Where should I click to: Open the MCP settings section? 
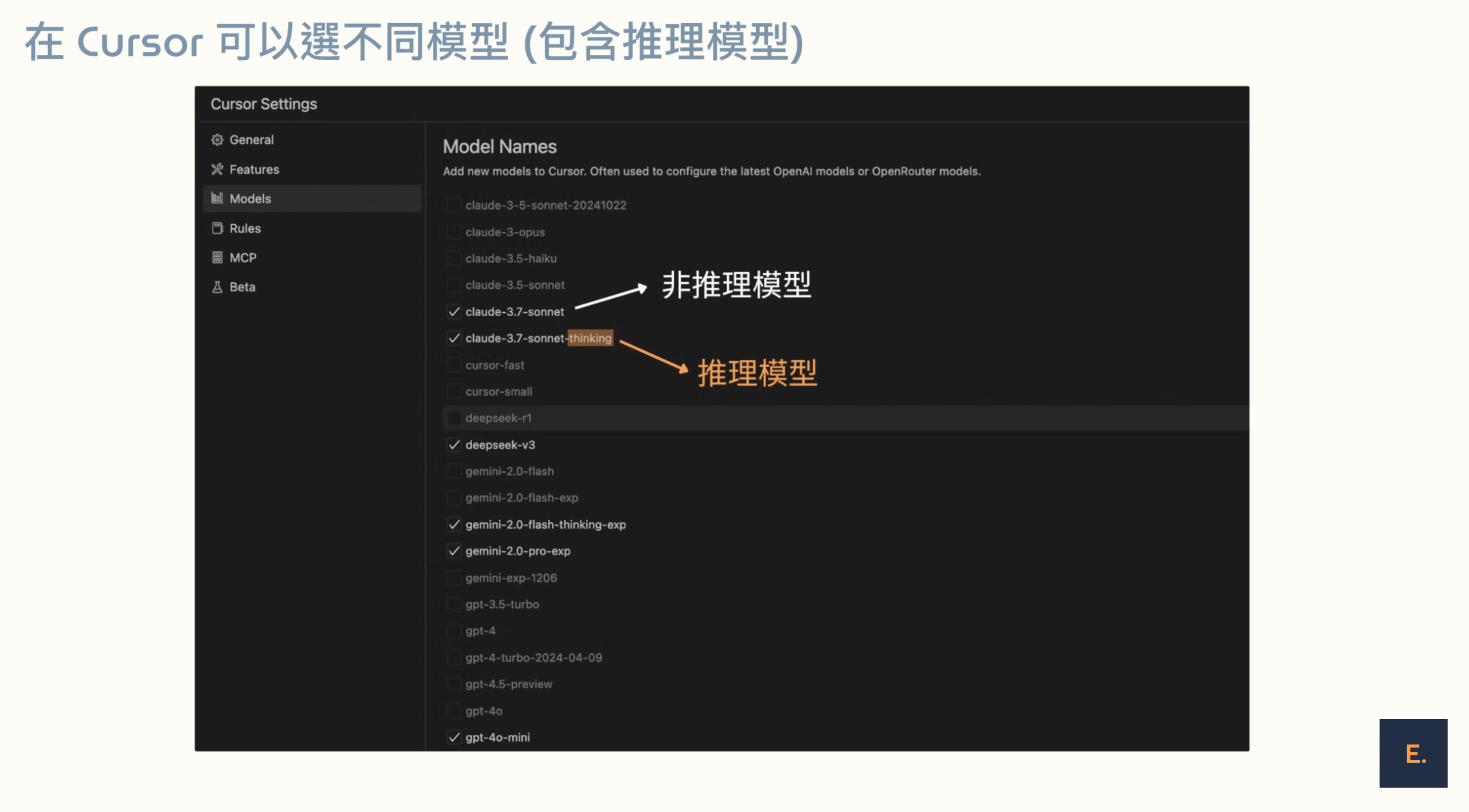click(x=312, y=258)
